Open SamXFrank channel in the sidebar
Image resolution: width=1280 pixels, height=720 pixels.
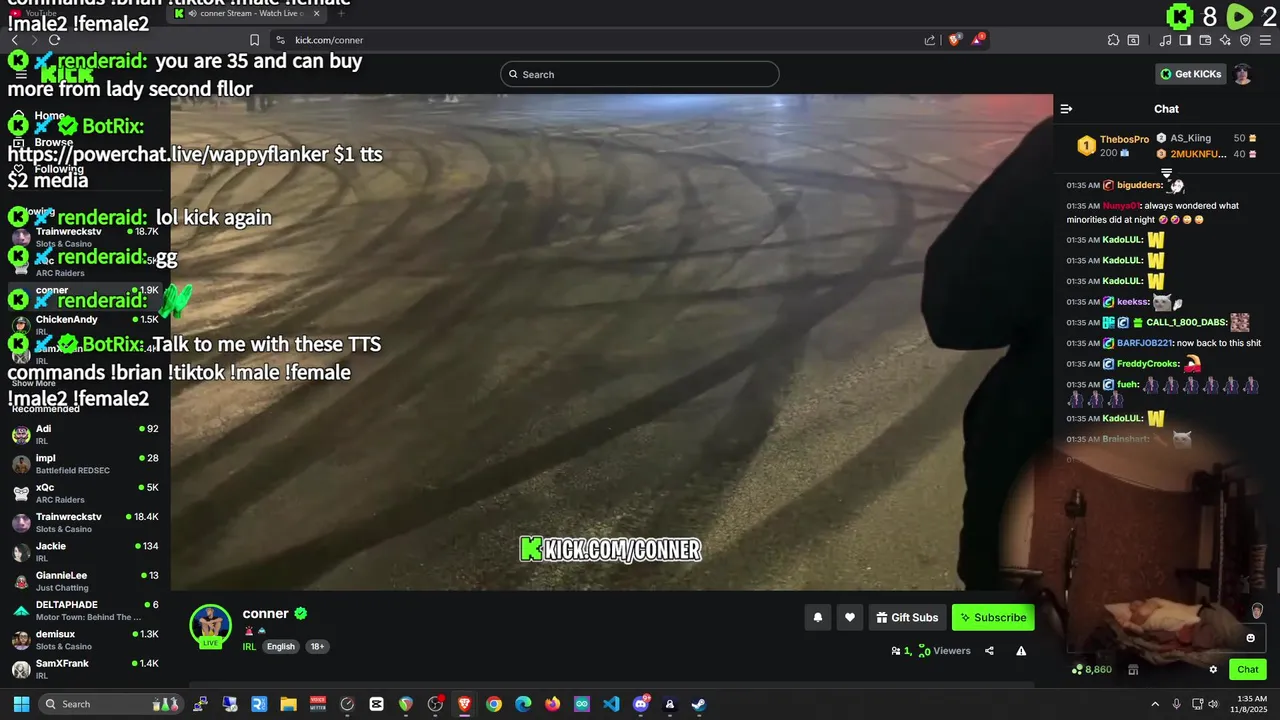pos(86,669)
